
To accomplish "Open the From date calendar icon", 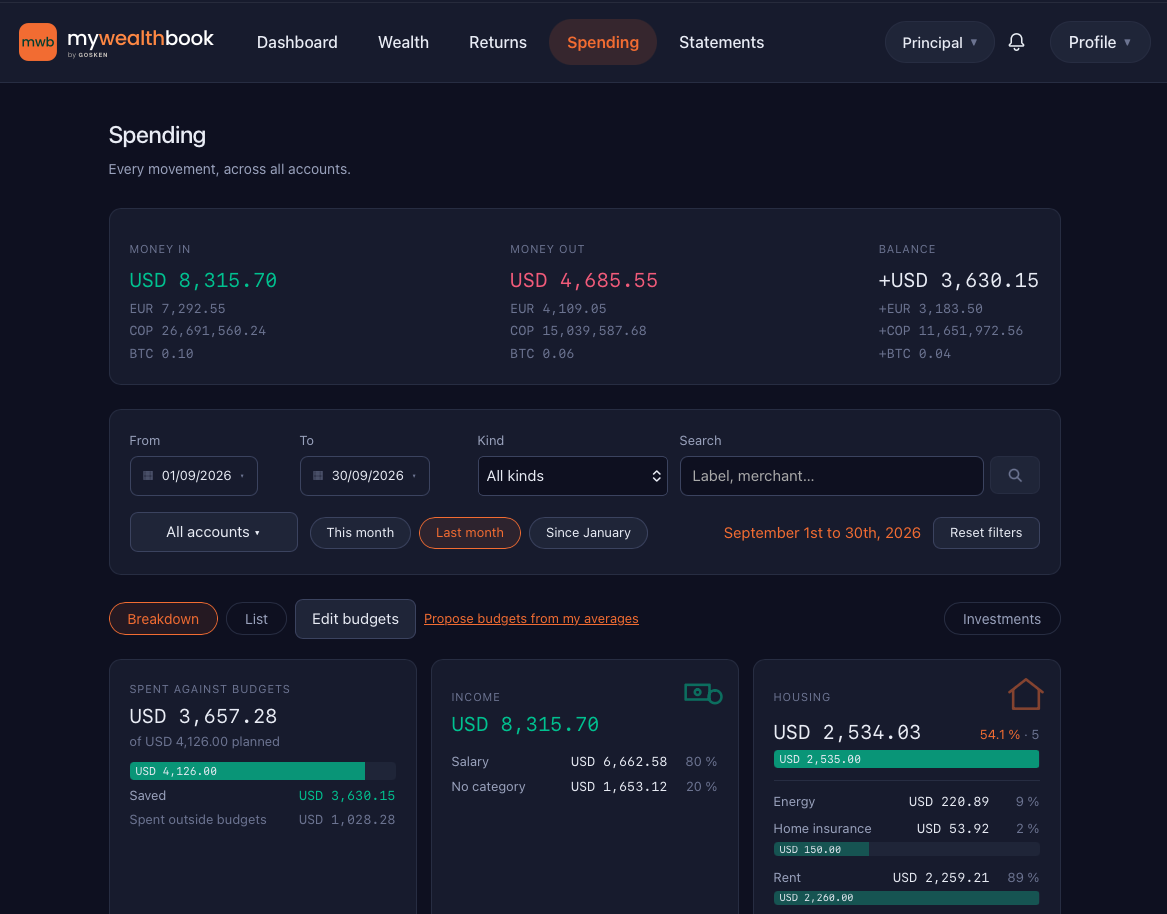I will pos(148,476).
